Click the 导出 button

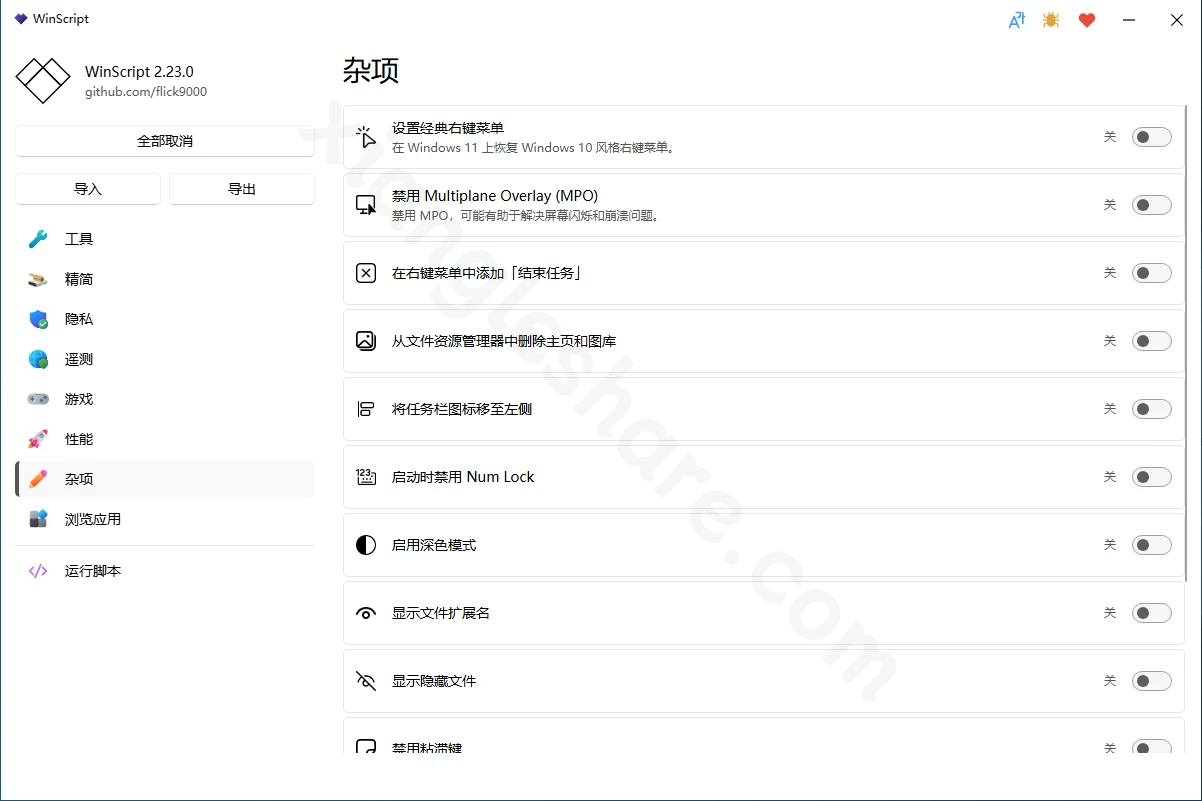[242, 189]
